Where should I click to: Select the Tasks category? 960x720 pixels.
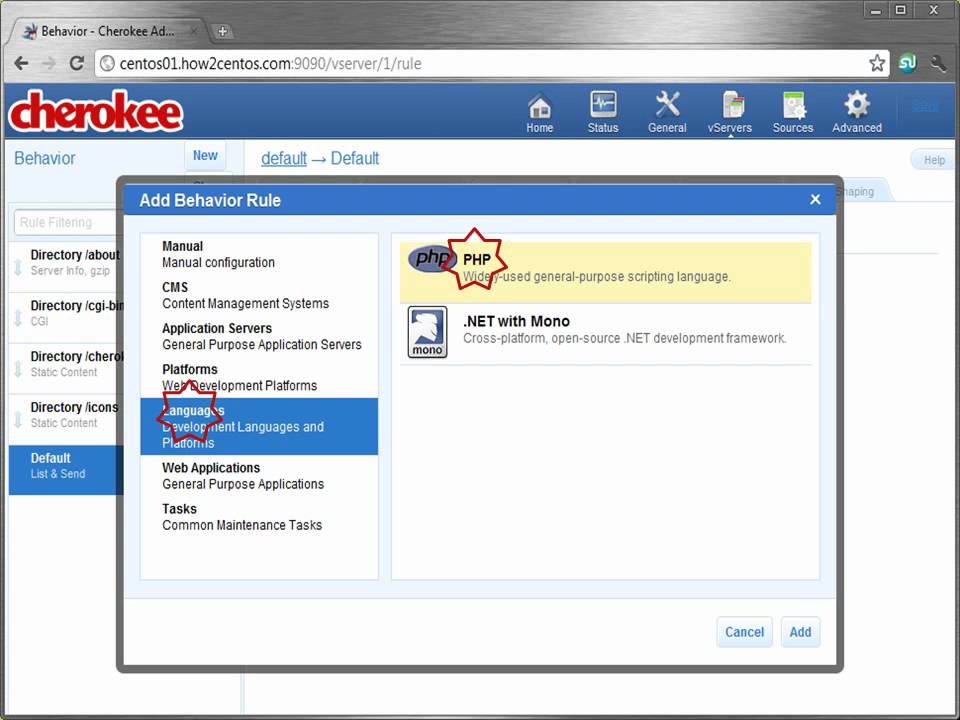[259, 517]
